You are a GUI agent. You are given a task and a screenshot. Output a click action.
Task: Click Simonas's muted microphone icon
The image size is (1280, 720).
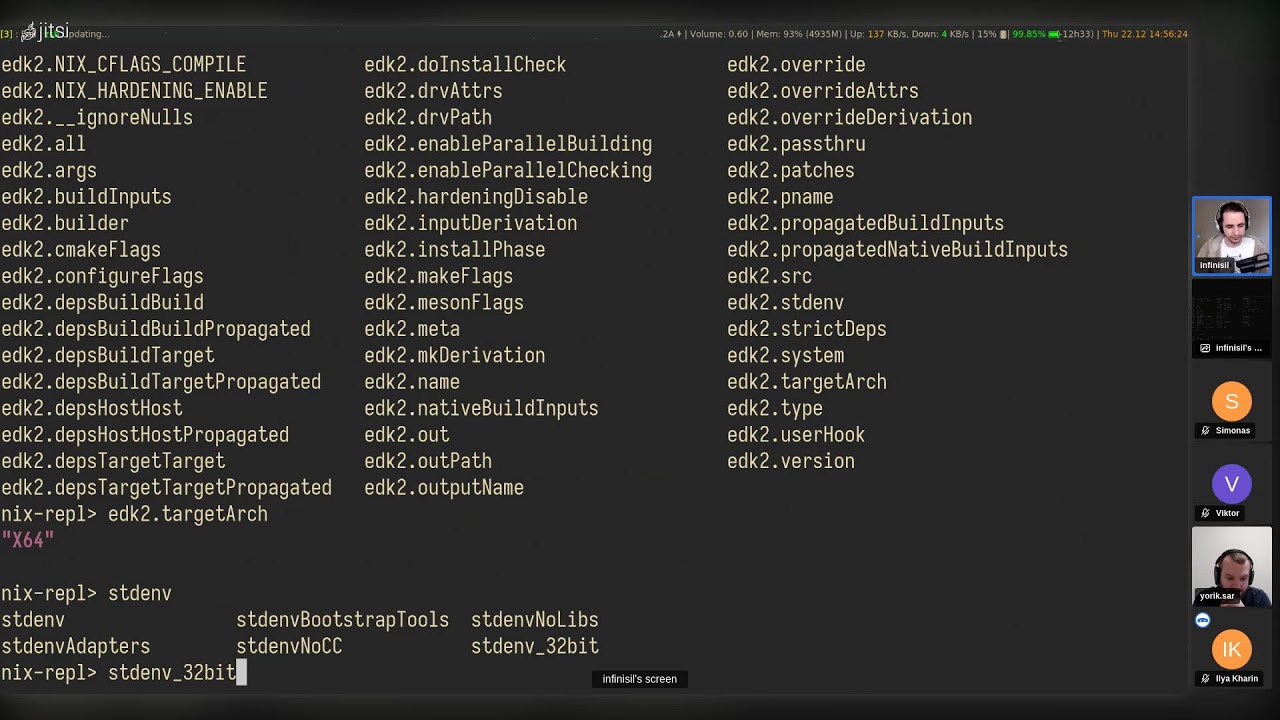(1206, 431)
